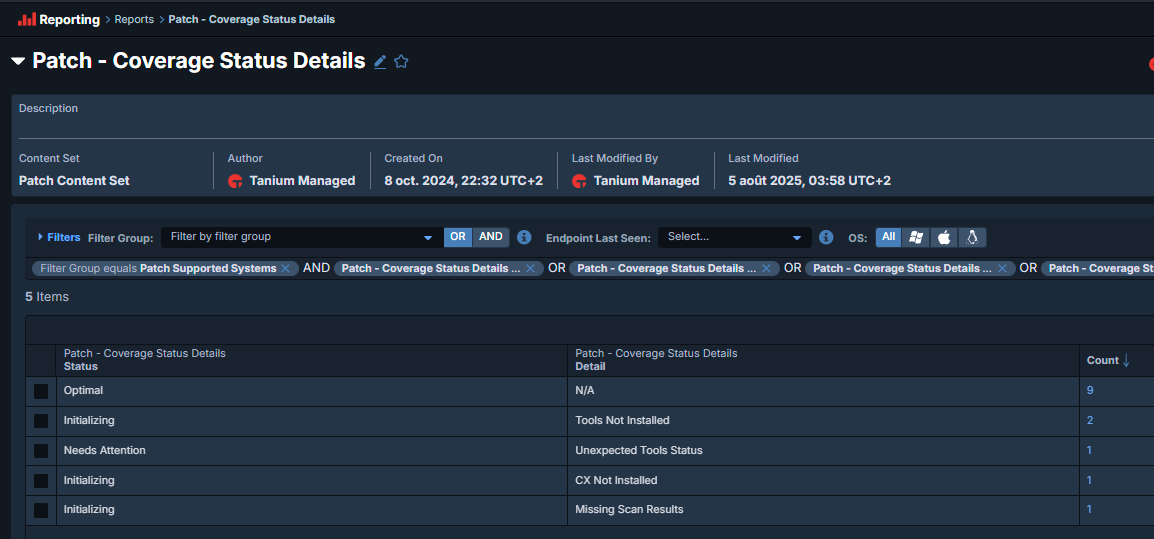The height and width of the screenshot is (539, 1154).
Task: Open the Endpoint Last Seen dropdown
Action: pyautogui.click(x=734, y=237)
